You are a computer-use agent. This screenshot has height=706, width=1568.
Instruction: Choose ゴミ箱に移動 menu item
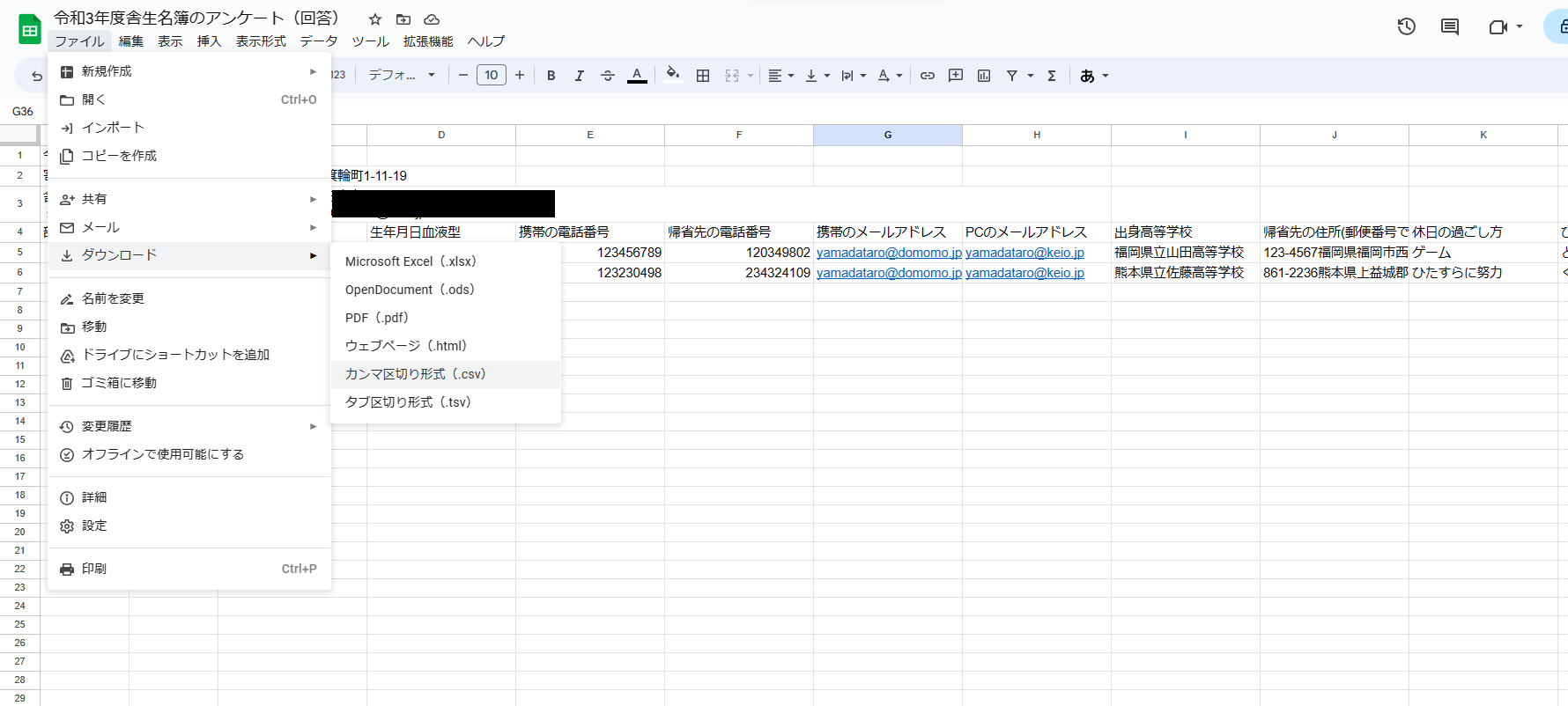(189, 383)
